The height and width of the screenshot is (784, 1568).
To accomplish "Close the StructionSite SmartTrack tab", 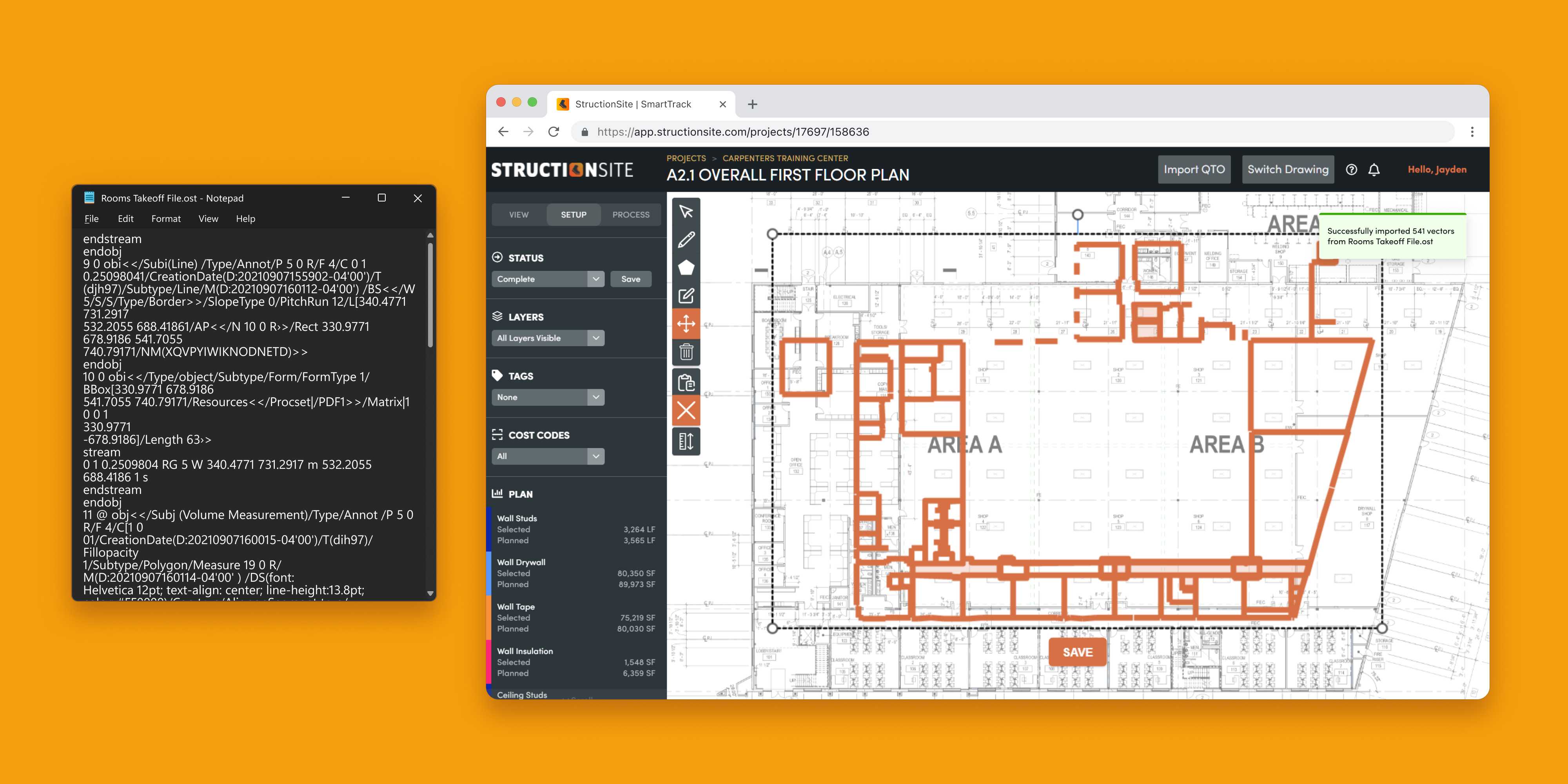I will (x=722, y=104).
